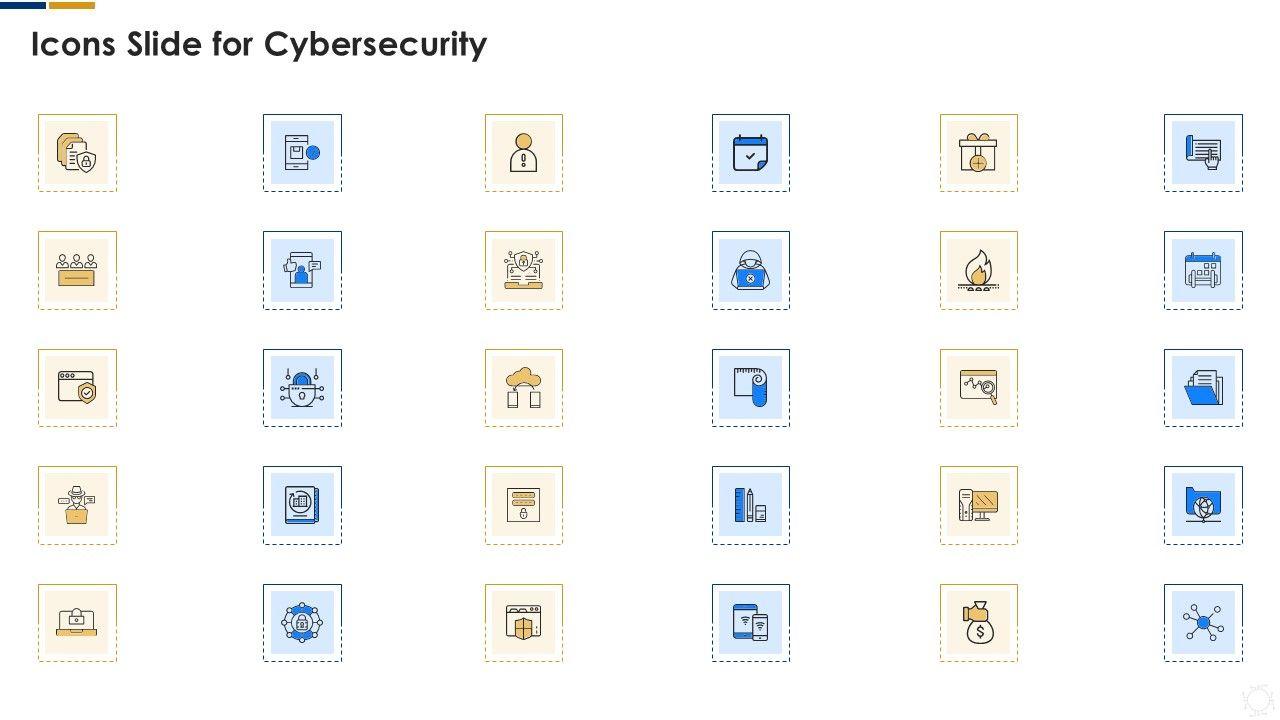Viewport: 1280px width, 720px height.
Task: Select the gift box icon
Action: 978,153
